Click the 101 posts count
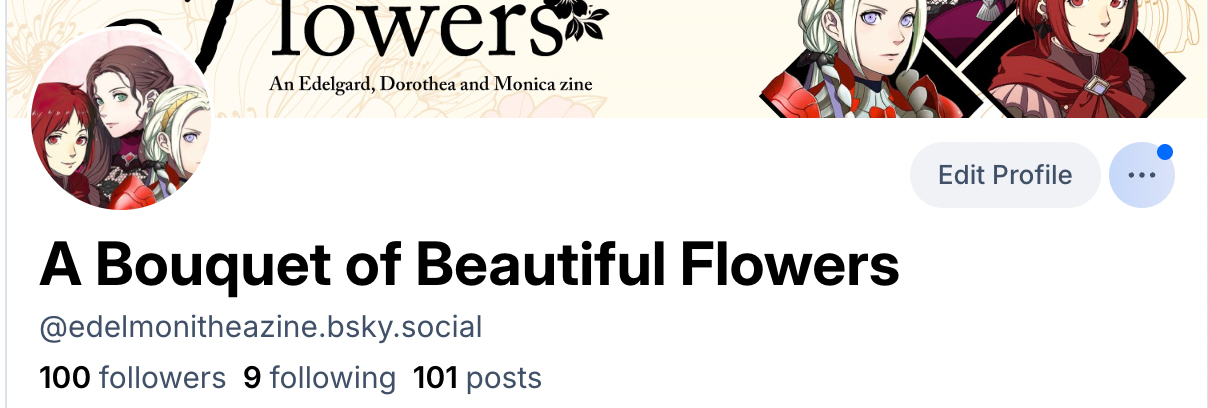1208x408 pixels. click(477, 378)
